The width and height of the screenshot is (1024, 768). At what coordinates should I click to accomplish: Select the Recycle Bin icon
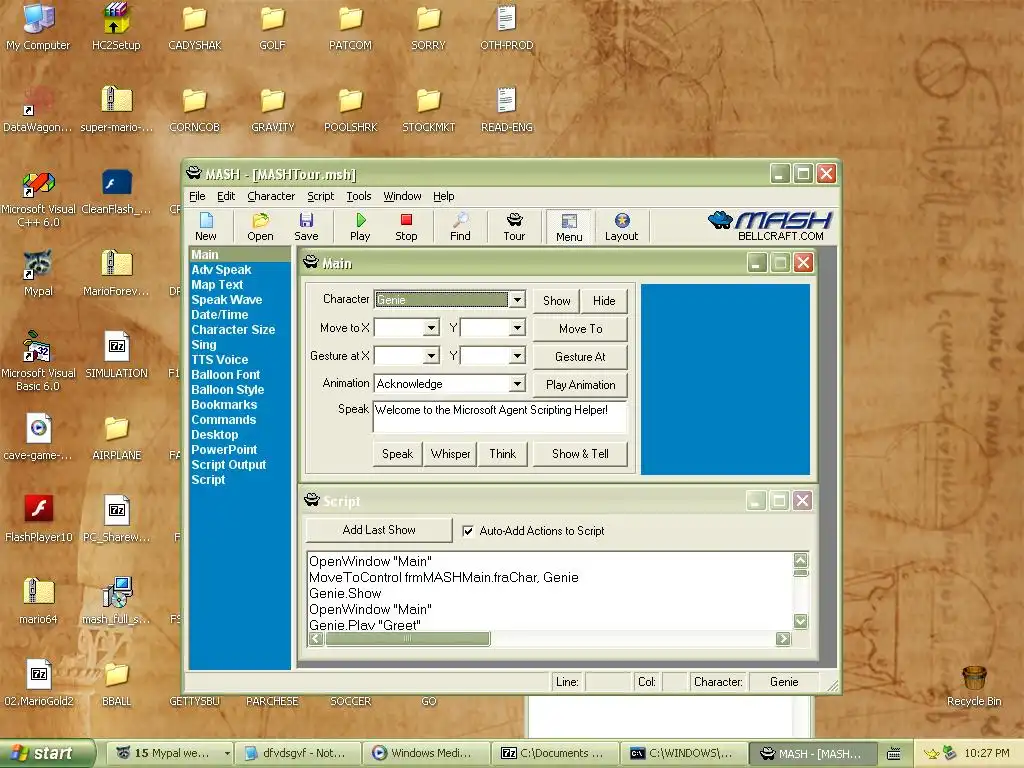pyautogui.click(x=974, y=686)
